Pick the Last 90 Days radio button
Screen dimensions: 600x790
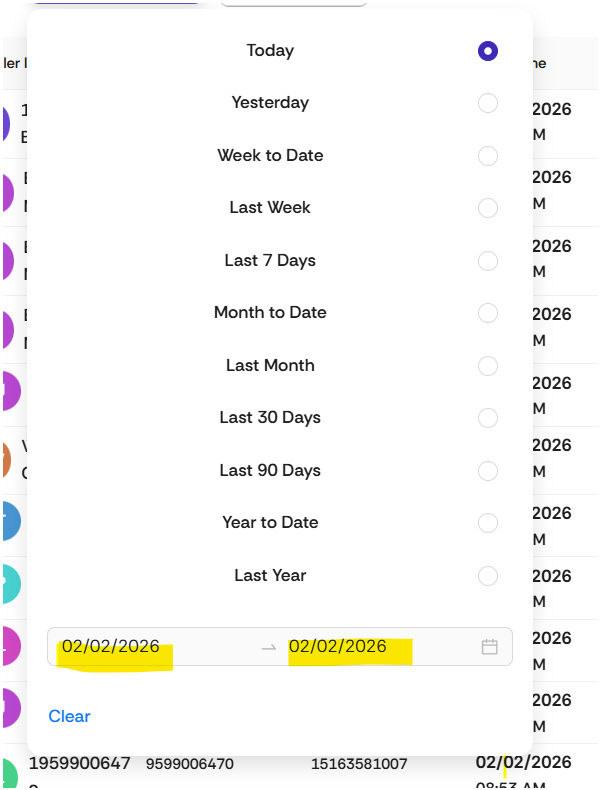488,471
